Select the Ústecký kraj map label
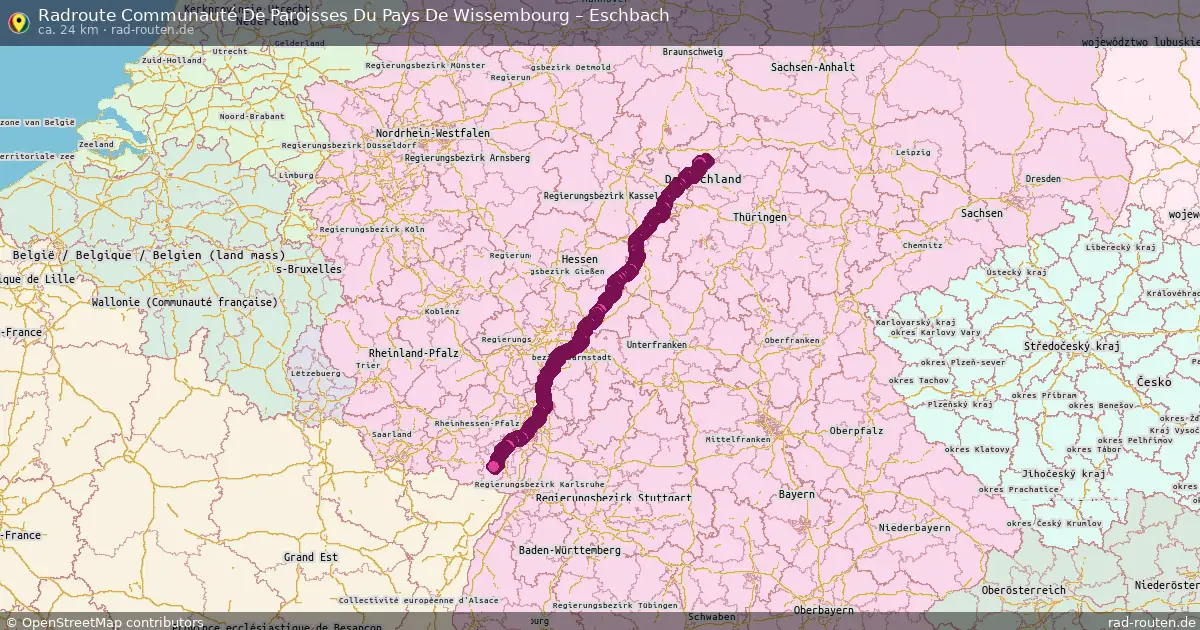The image size is (1200, 630). point(1019,272)
